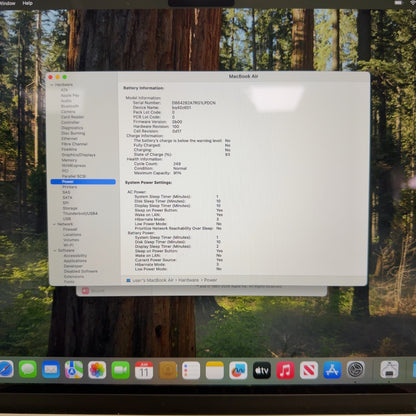Launch Reminders from the Dock
Screen dimensions: 416x416
click(191, 370)
